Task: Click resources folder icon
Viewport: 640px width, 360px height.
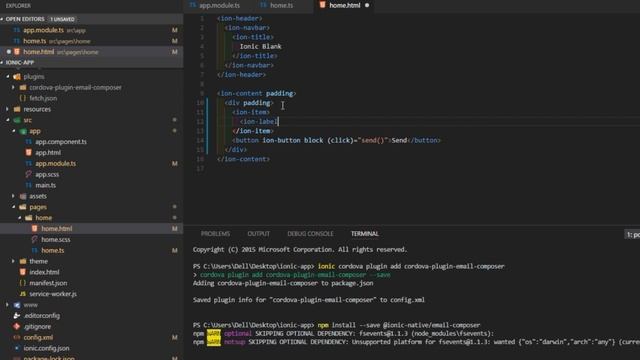Action: [17, 109]
